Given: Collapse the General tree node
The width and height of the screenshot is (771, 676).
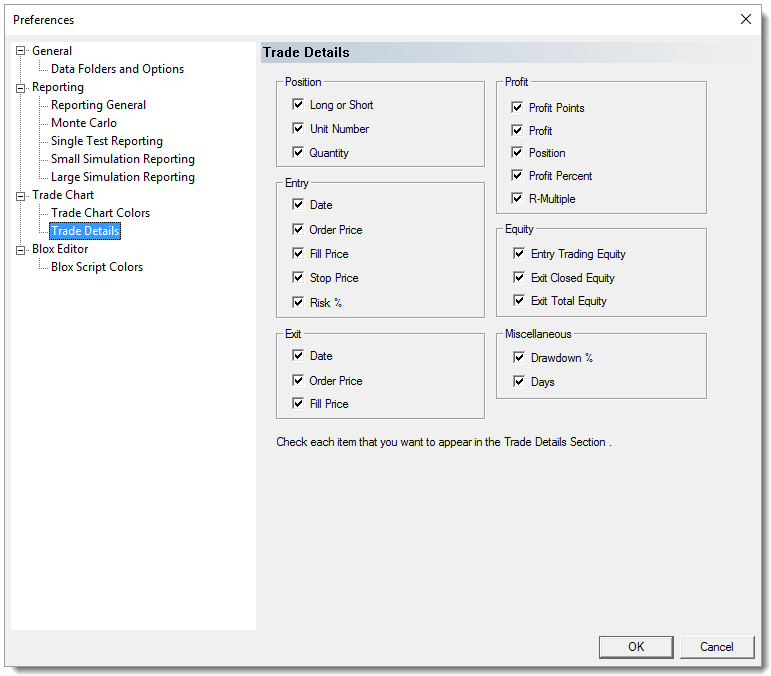Looking at the screenshot, I should click(x=20, y=51).
